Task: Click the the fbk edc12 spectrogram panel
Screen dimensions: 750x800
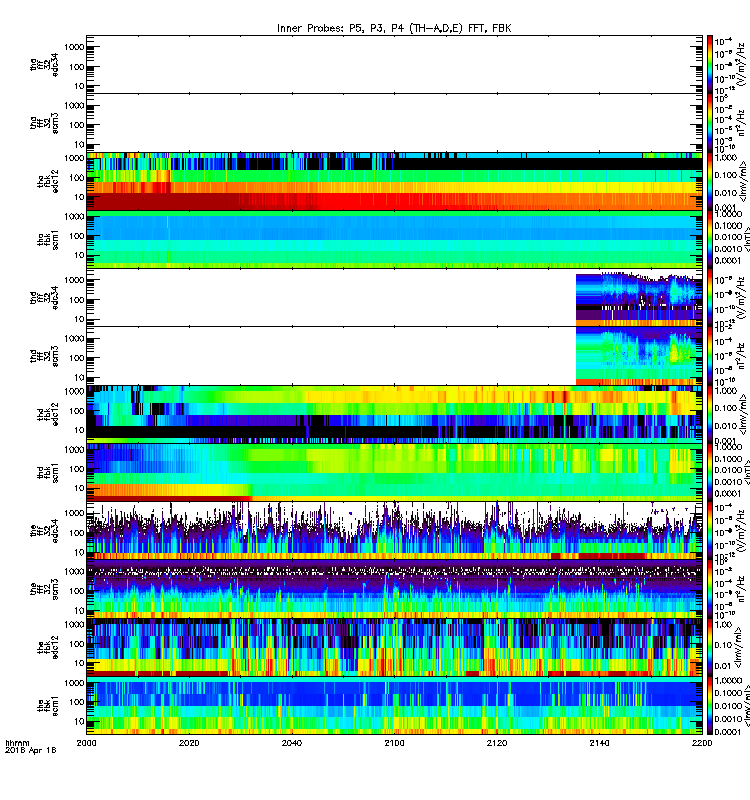Action: 394,647
